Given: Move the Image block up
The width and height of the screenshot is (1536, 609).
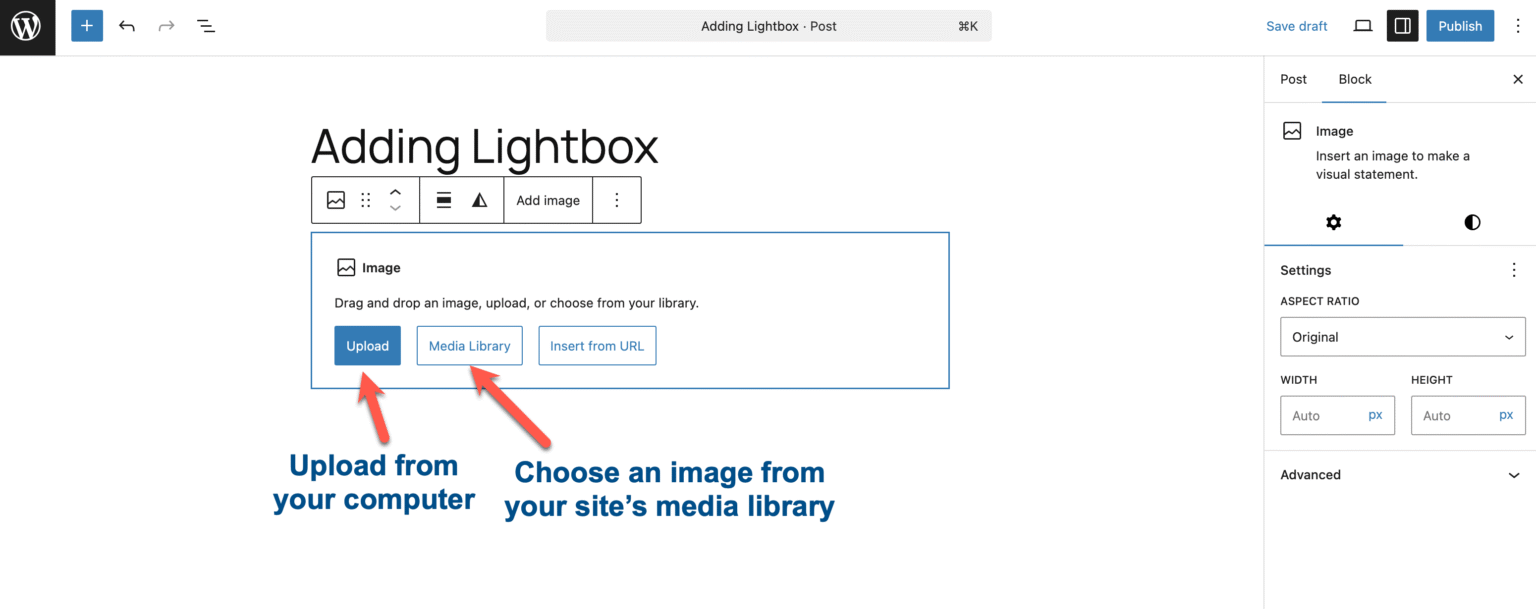Looking at the screenshot, I should click(395, 192).
